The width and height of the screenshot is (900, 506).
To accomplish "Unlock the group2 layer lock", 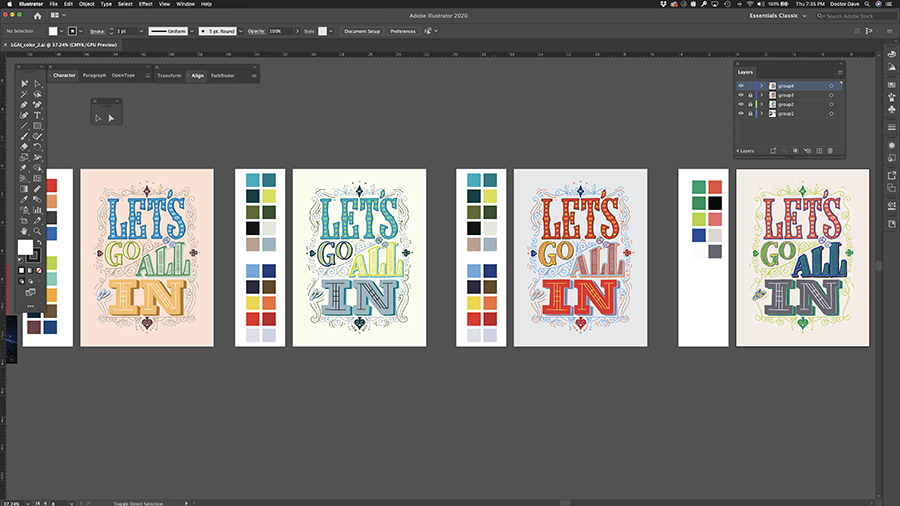I will (750, 104).
